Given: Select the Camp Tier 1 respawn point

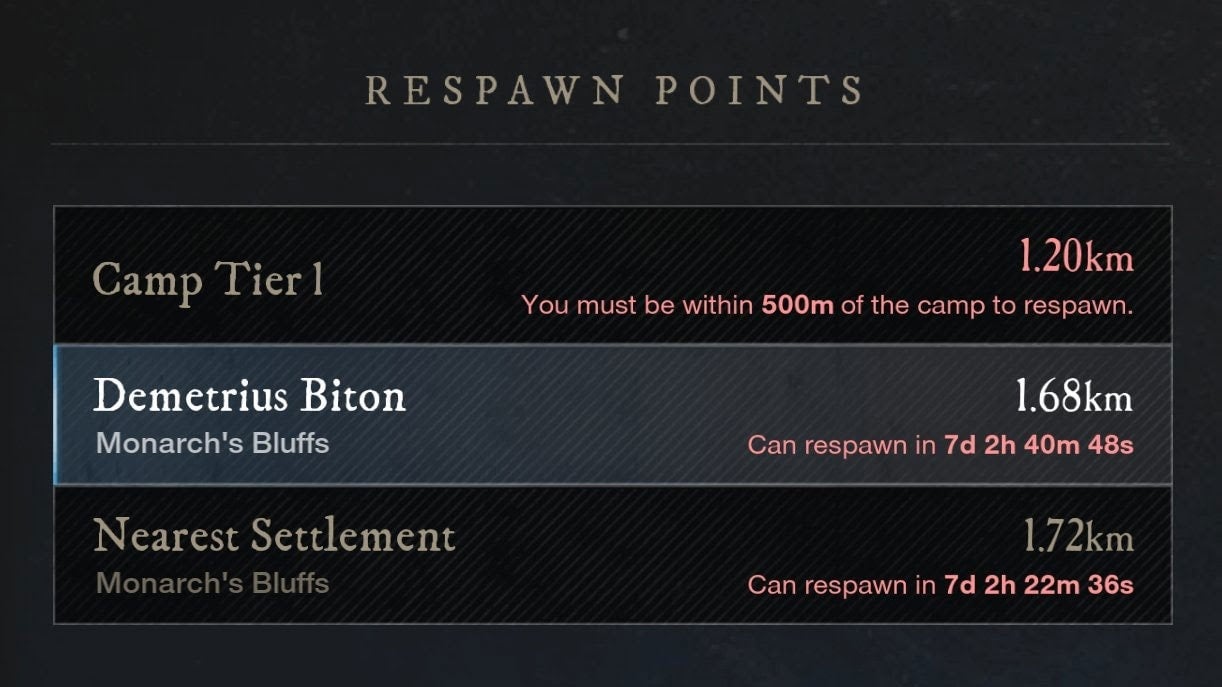Looking at the screenshot, I should (208, 280).
